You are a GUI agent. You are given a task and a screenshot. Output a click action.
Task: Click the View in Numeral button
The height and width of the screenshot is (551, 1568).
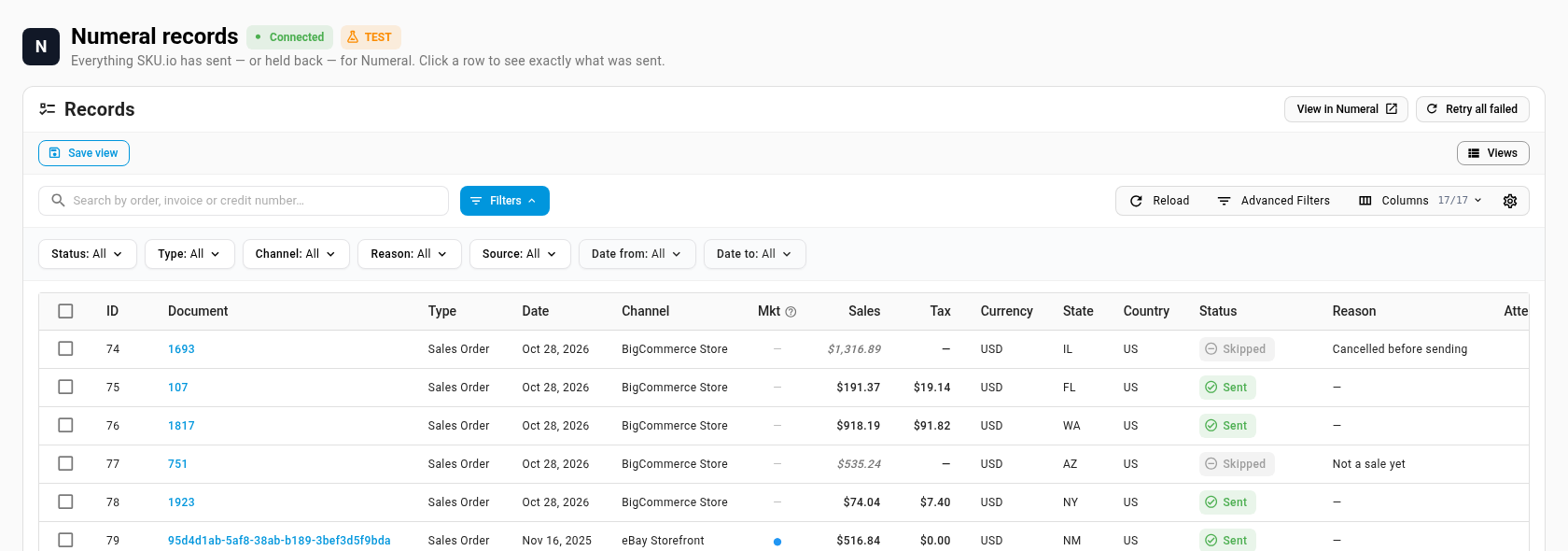point(1346,109)
